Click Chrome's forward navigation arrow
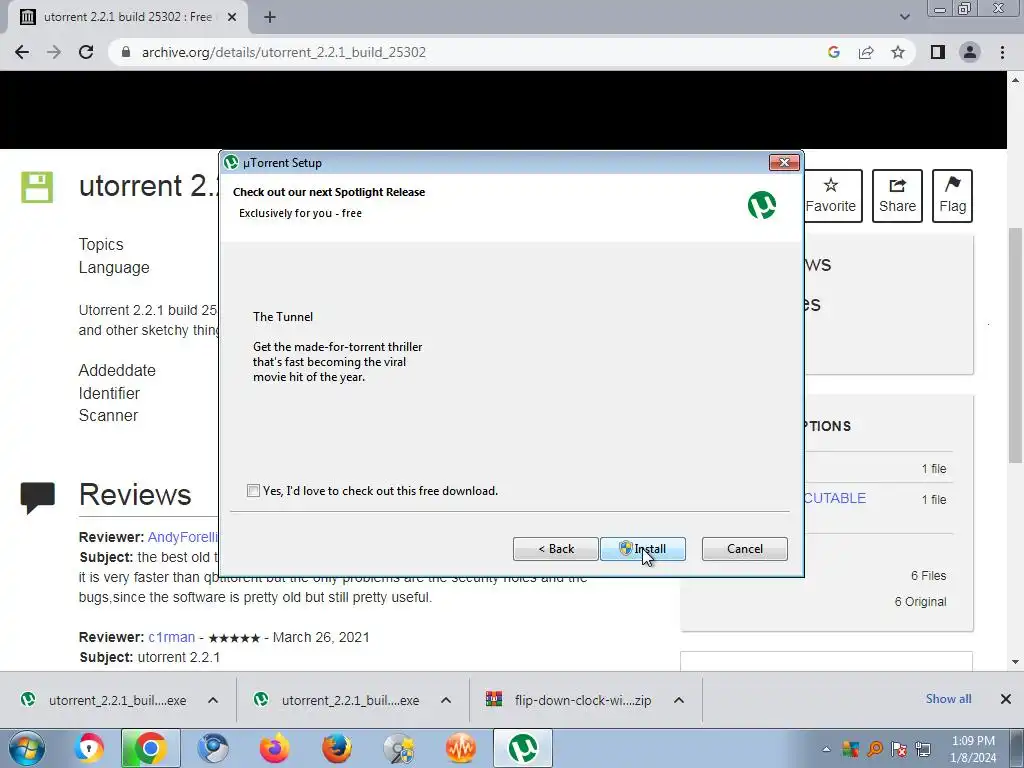1024x768 pixels. pyautogui.click(x=54, y=52)
